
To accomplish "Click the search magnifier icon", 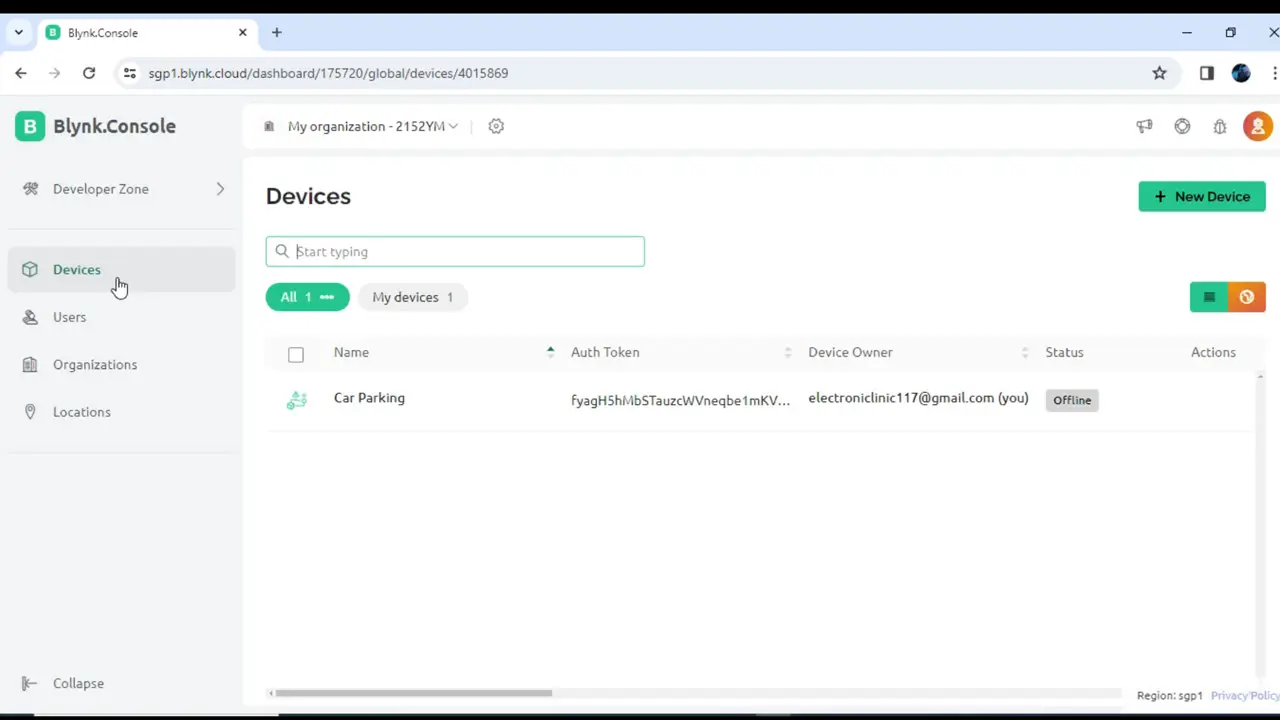I will (x=282, y=251).
